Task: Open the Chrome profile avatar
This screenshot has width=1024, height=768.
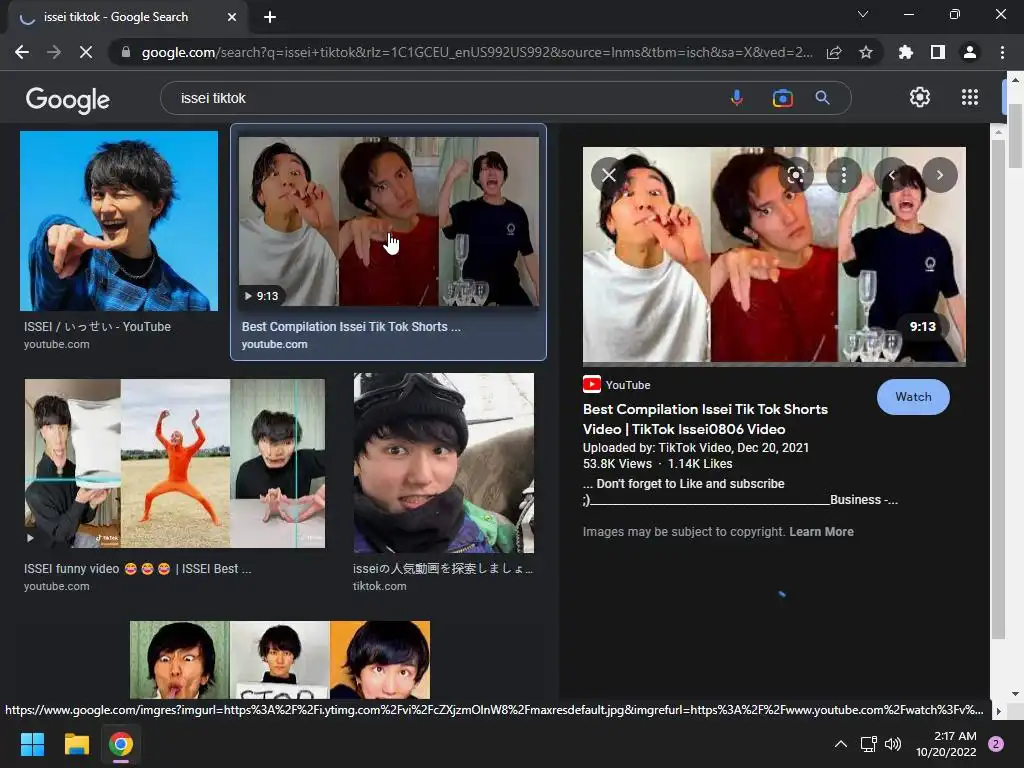Action: (x=970, y=52)
